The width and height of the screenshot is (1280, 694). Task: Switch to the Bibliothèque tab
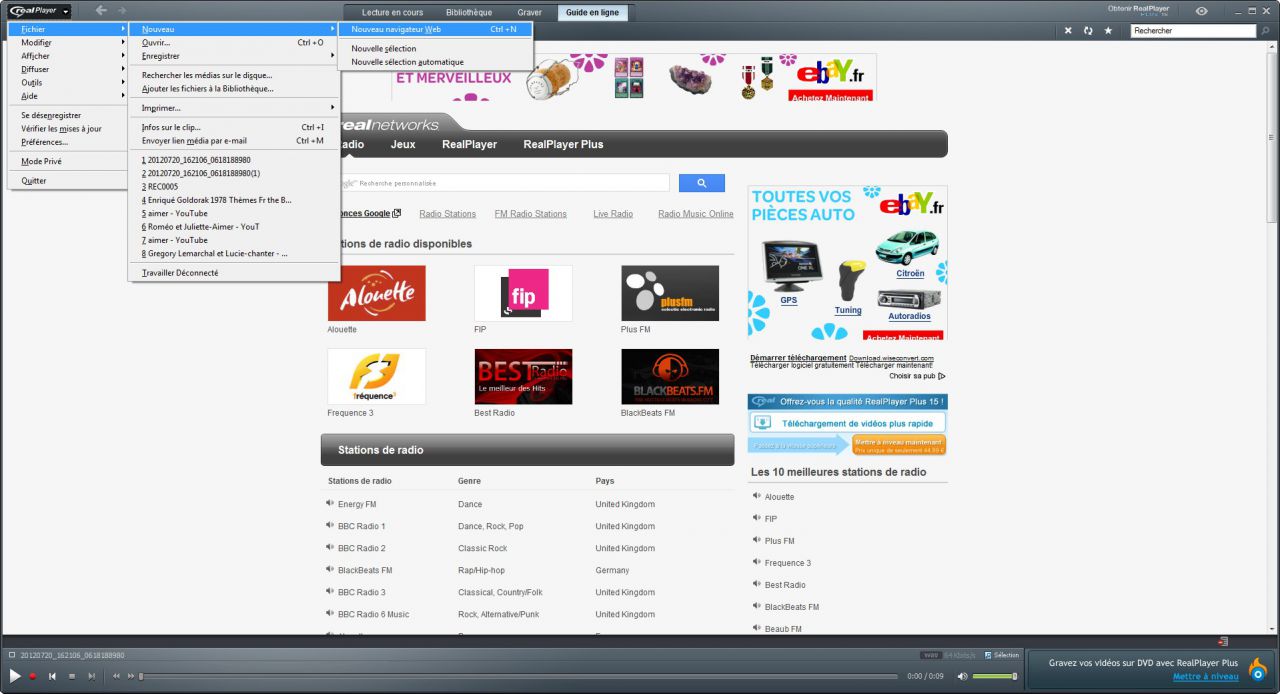[x=469, y=13]
